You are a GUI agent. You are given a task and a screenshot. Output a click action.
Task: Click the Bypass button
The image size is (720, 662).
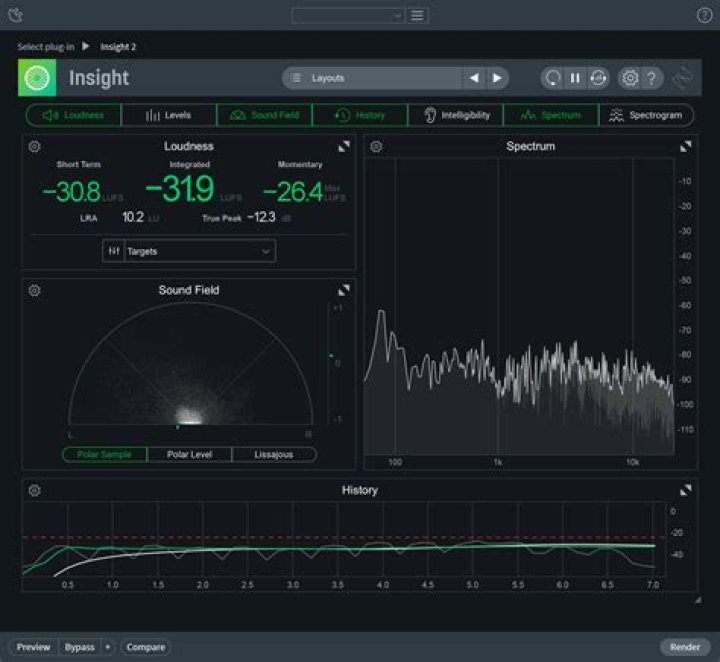(x=79, y=647)
